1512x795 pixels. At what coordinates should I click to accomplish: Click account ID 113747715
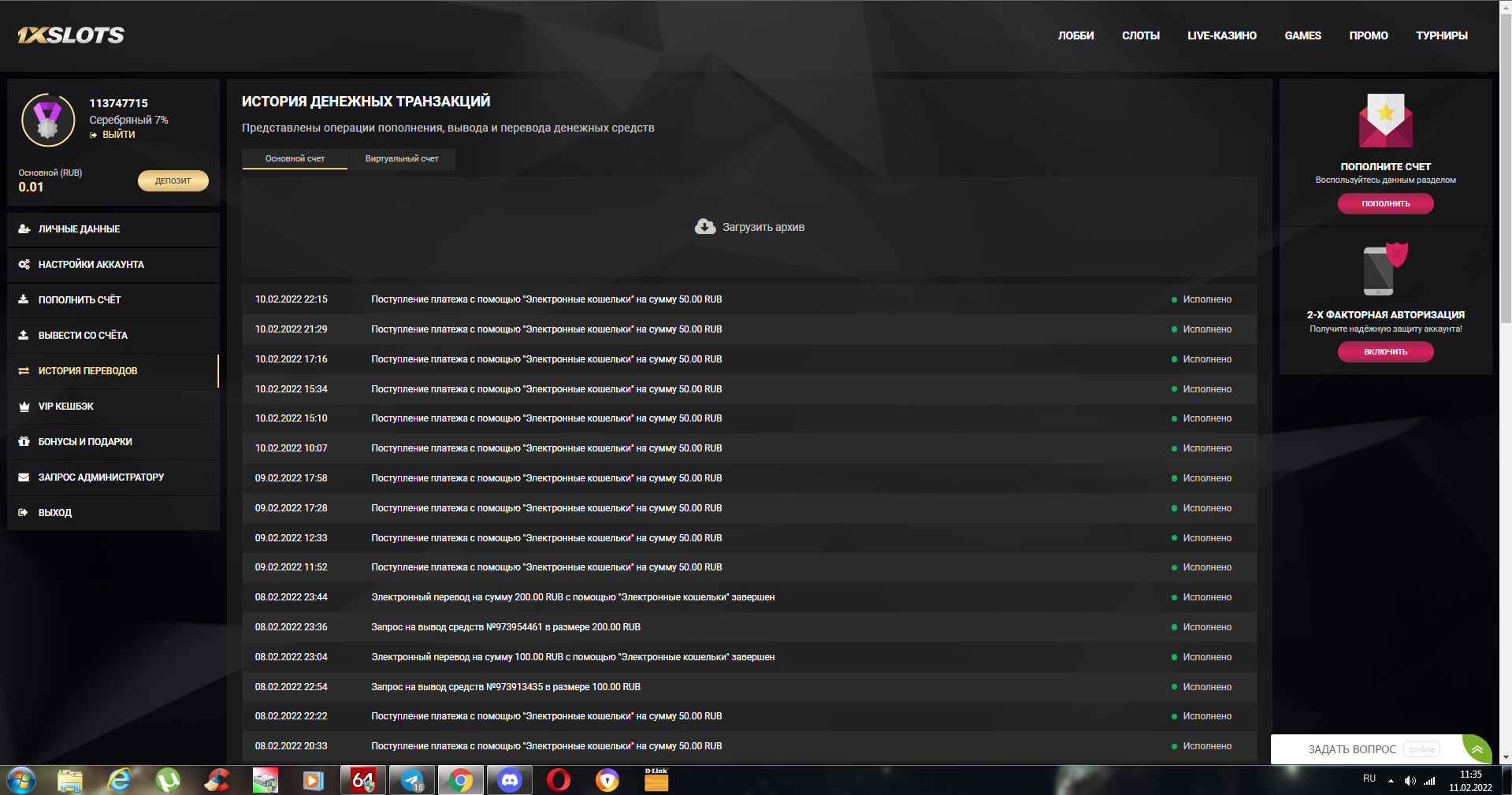coord(118,103)
